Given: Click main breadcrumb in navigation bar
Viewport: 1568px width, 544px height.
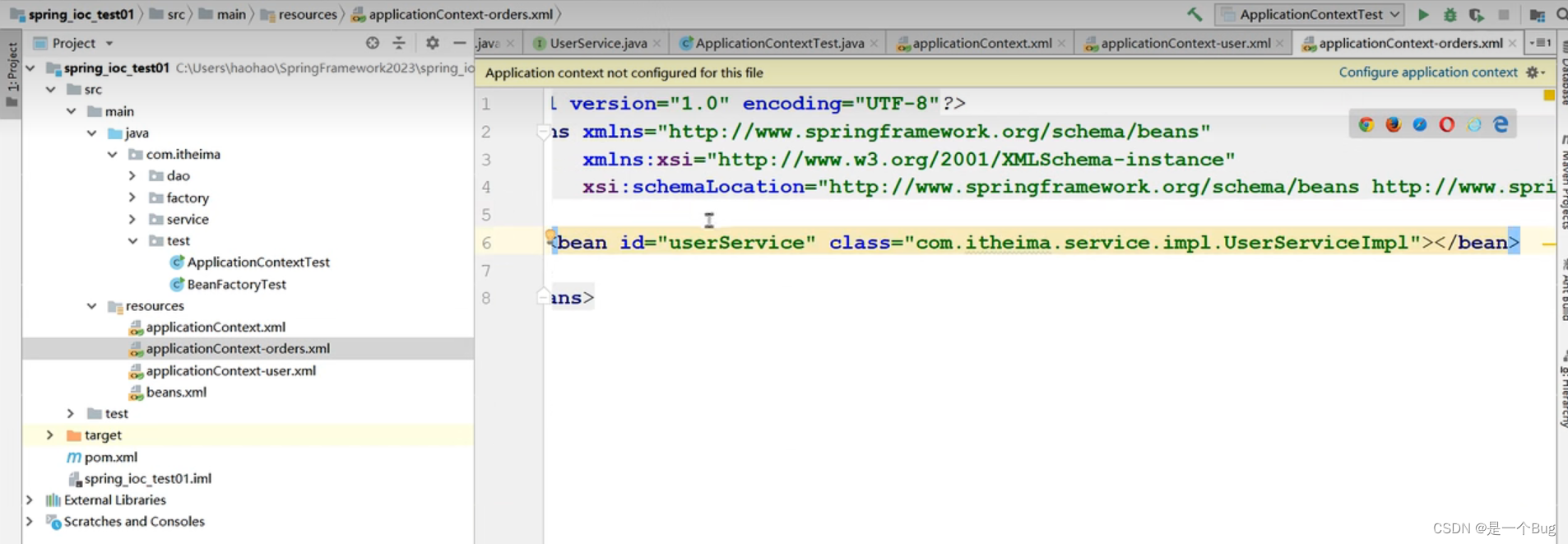Looking at the screenshot, I should click(223, 14).
